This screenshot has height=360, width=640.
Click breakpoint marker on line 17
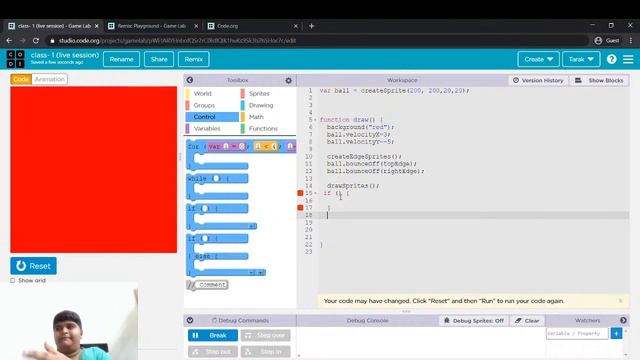pos(300,208)
